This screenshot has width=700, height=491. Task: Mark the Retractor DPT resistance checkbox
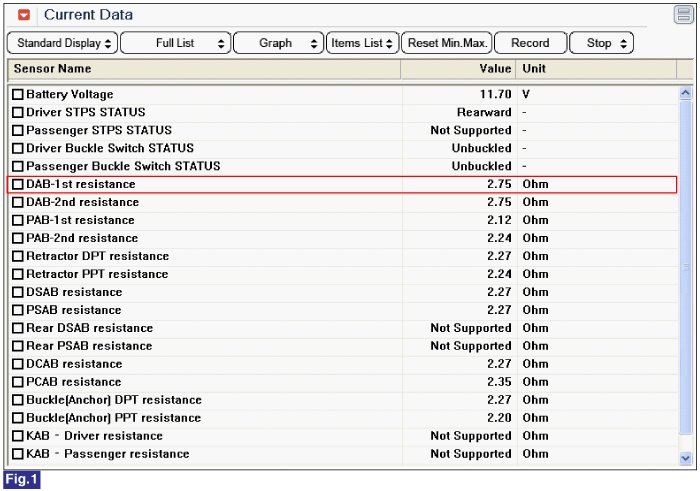(x=18, y=256)
